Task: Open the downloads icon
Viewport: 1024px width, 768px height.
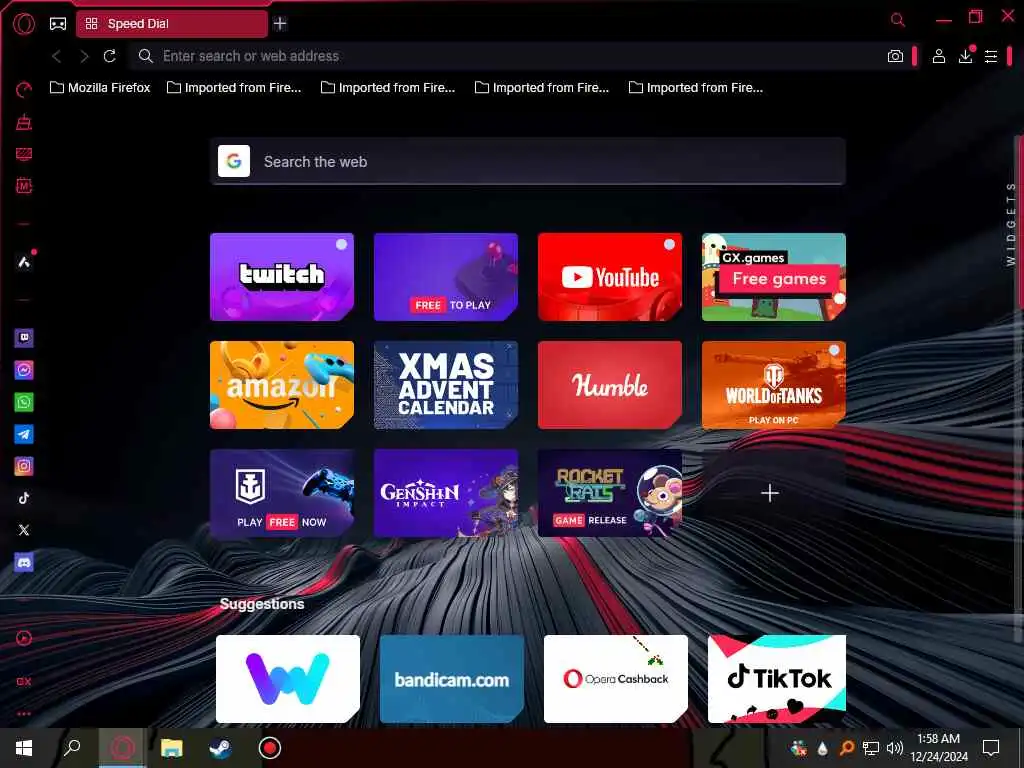Action: 966,56
